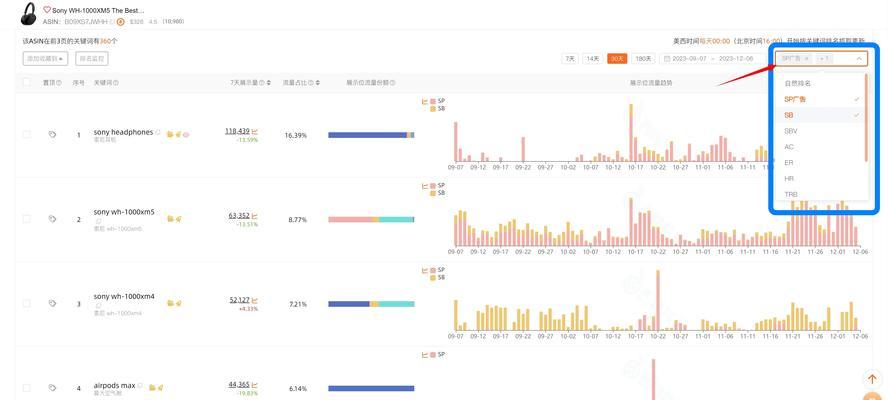
Task: Click the 63,352 impressions link
Action: [x=239, y=216]
